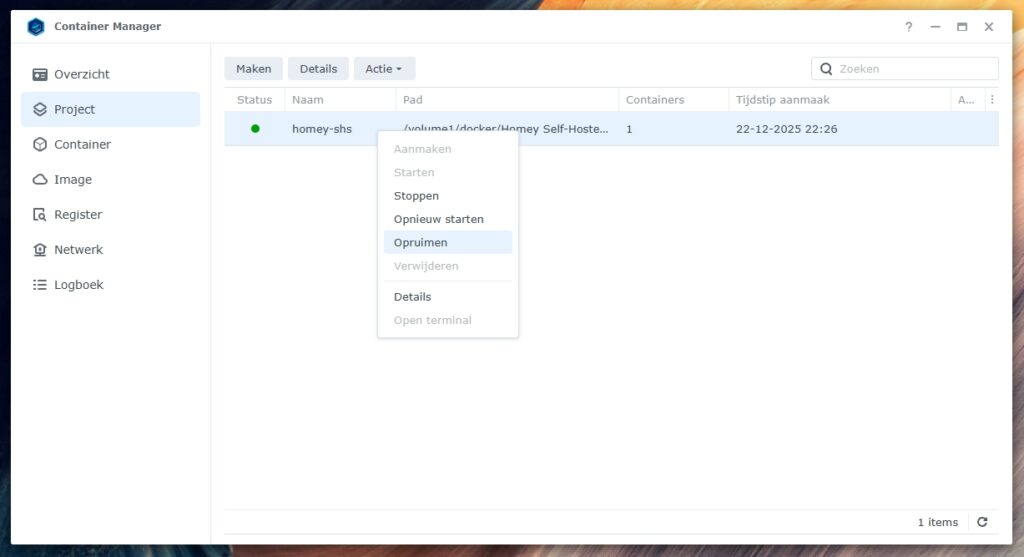The image size is (1024, 557).
Task: Click the refresh icon in the footer
Action: pos(982,522)
